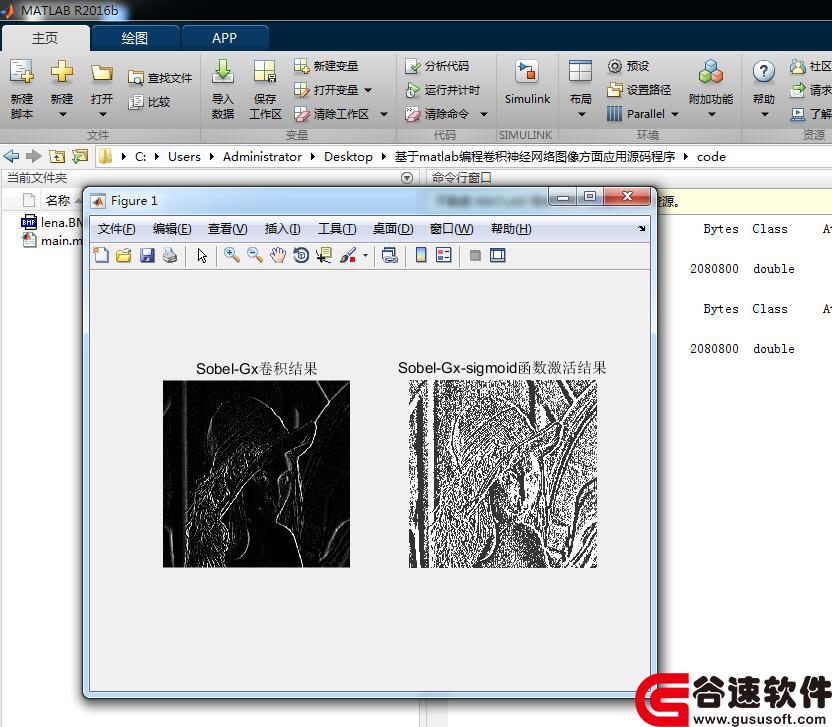Open Edit (编辑) menu in Figure 1
Viewport: 832px width, 727px height.
pos(172,229)
